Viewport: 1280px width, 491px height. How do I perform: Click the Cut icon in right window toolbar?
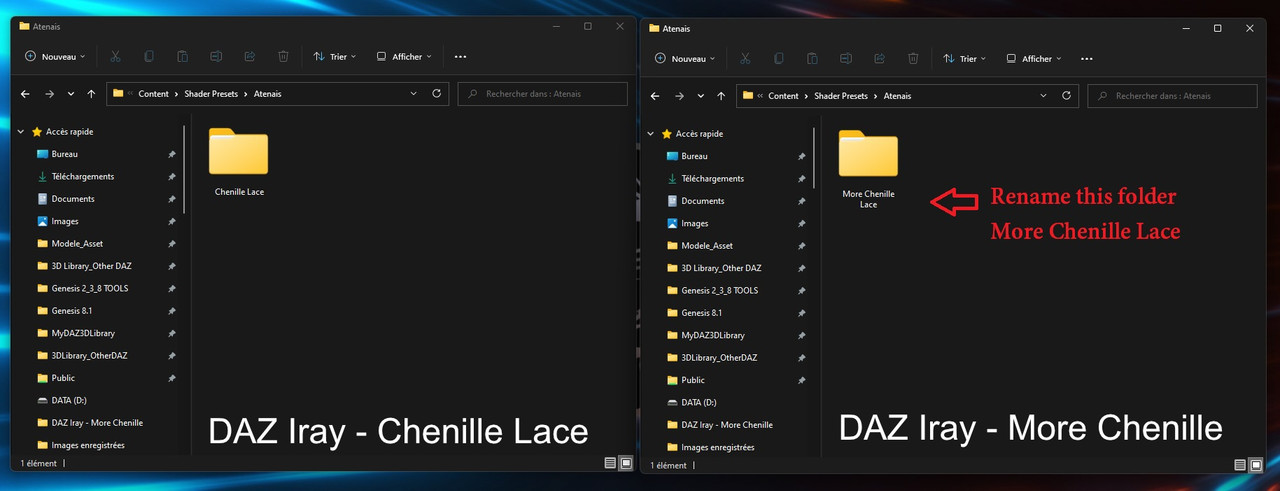click(745, 59)
